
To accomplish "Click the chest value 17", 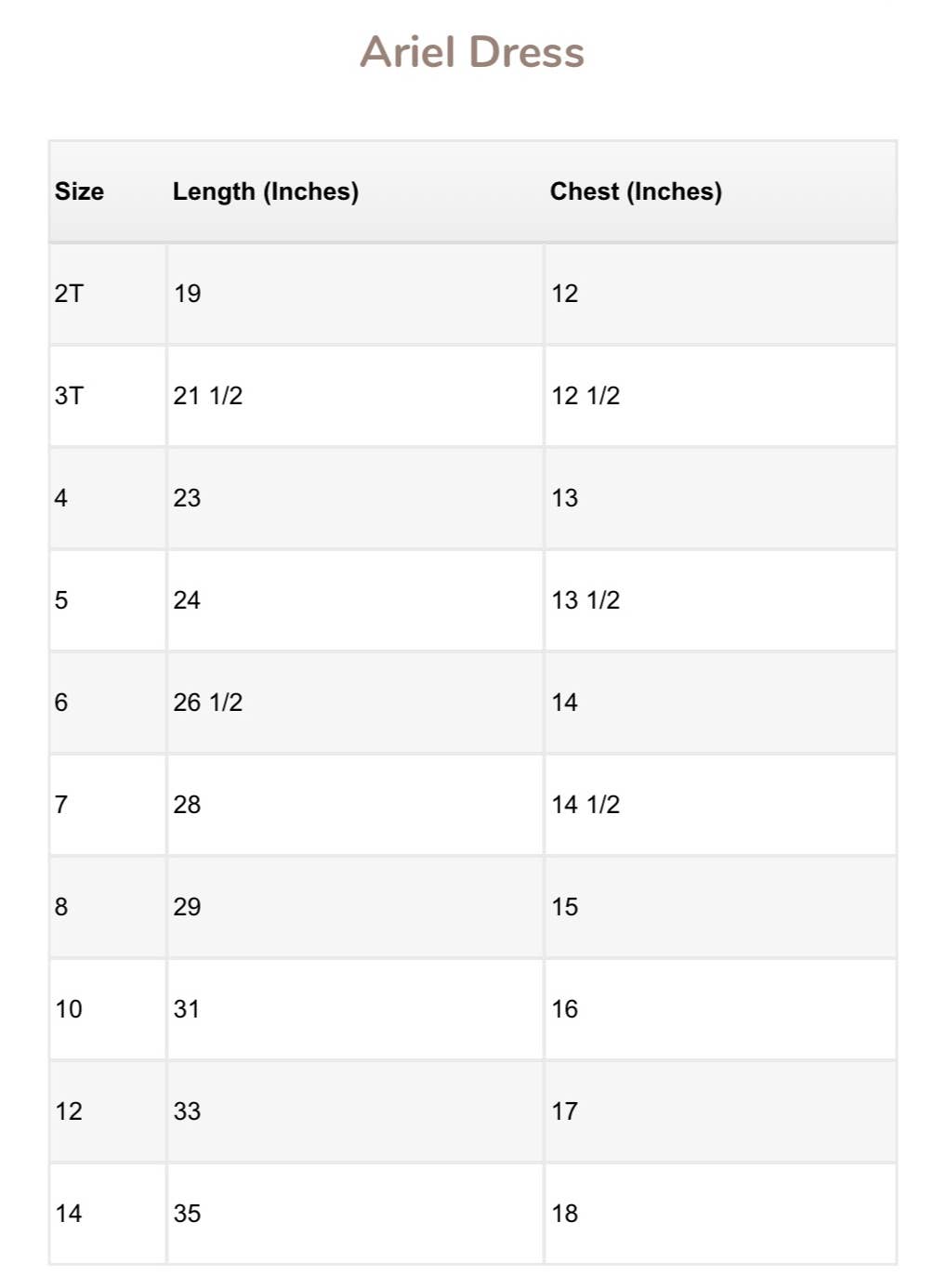I will coord(565,1111).
